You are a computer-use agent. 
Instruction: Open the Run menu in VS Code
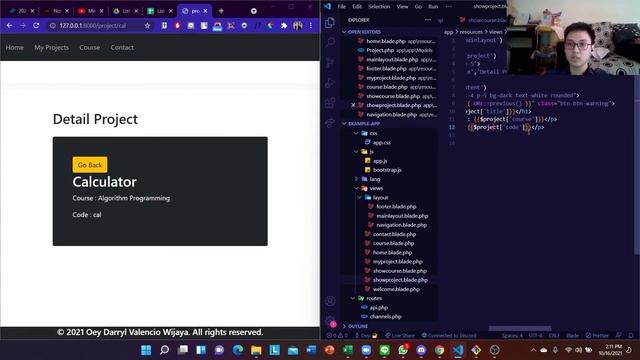(x=433, y=7)
